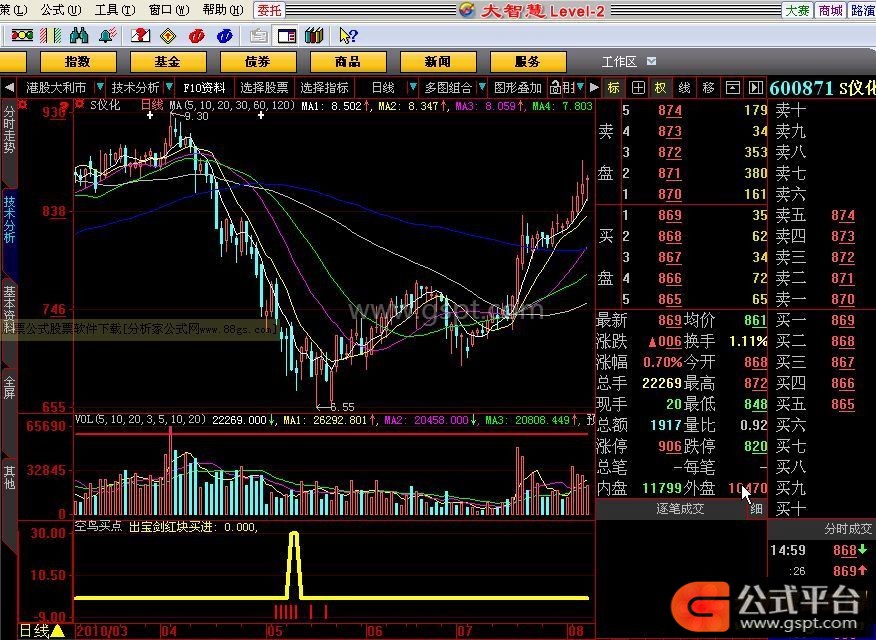Screen dimensions: 876x640
Task: Click the 移 move button
Action: click(x=708, y=88)
